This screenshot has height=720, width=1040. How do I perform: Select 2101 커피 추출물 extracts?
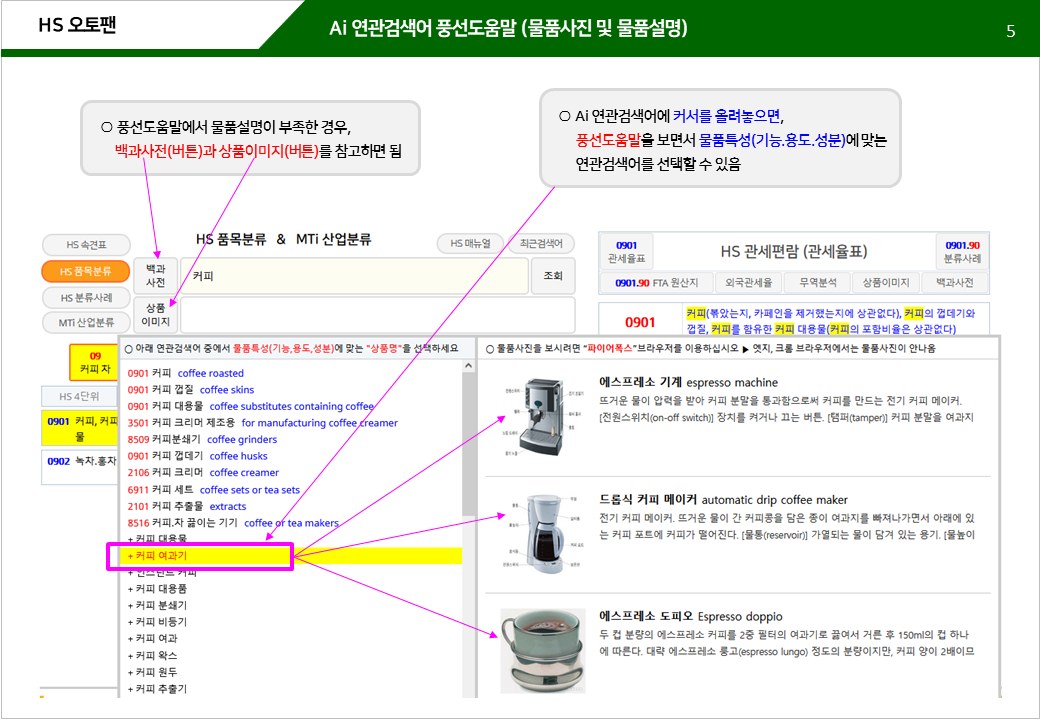187,507
